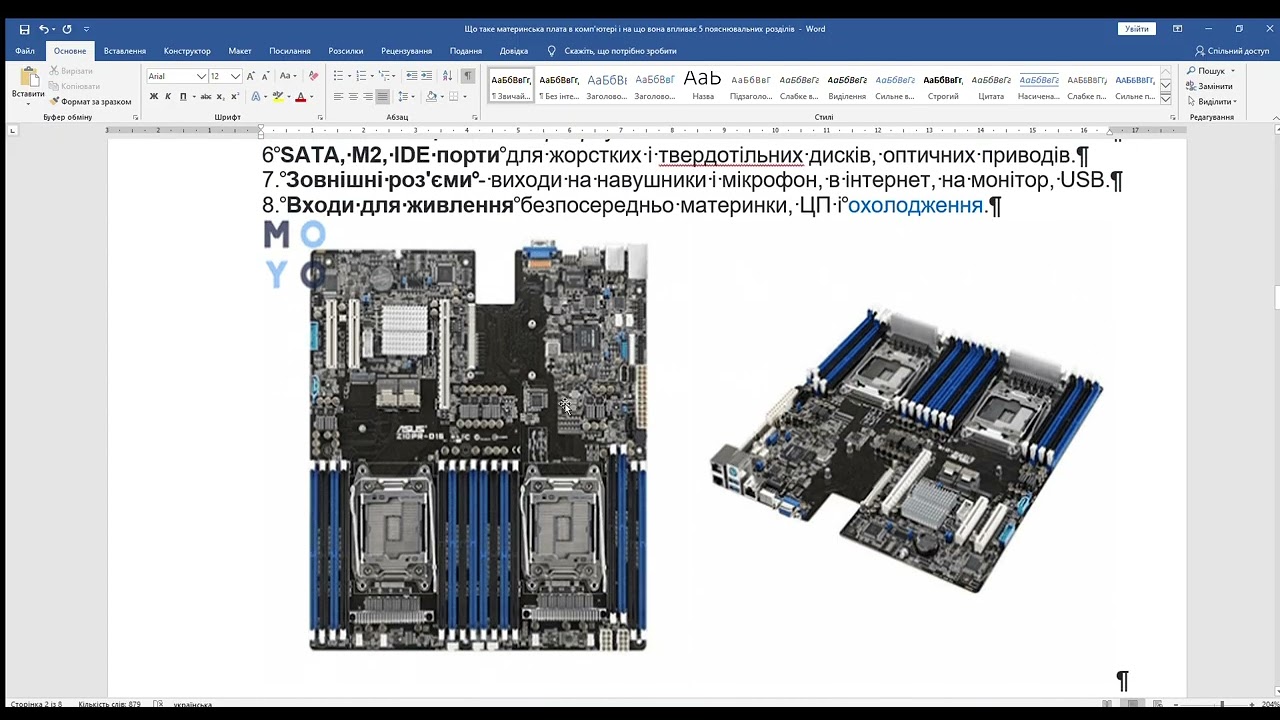Toggle bold formatting (Ж)

pos(153,97)
